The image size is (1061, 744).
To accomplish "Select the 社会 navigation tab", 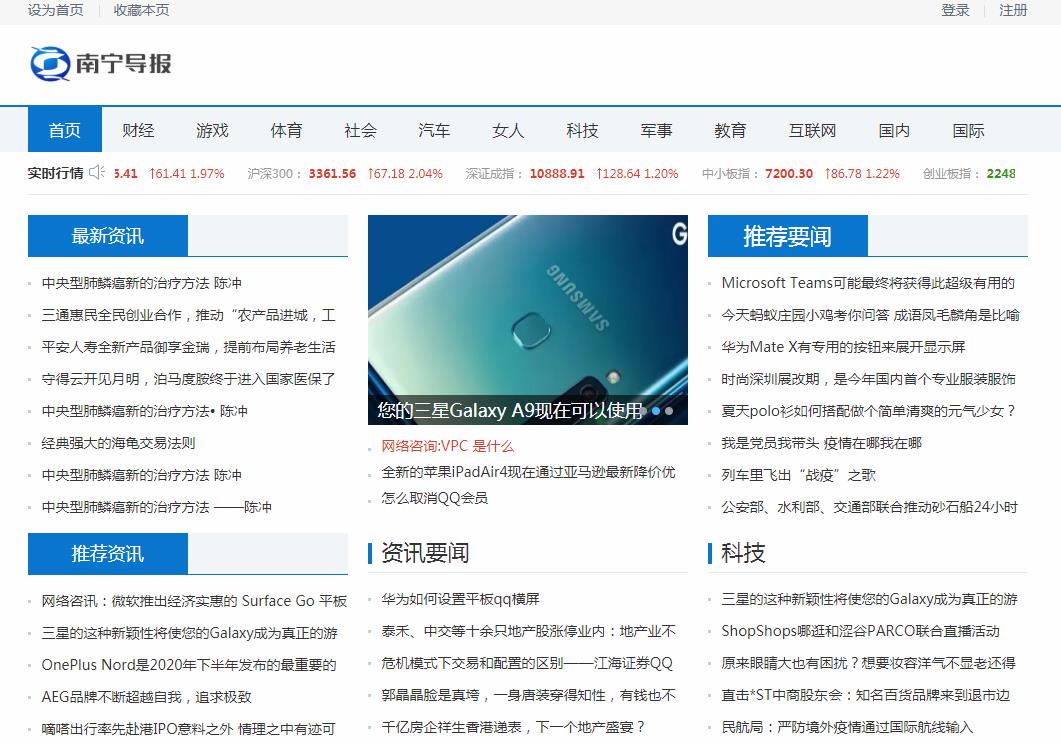I will [x=361, y=130].
